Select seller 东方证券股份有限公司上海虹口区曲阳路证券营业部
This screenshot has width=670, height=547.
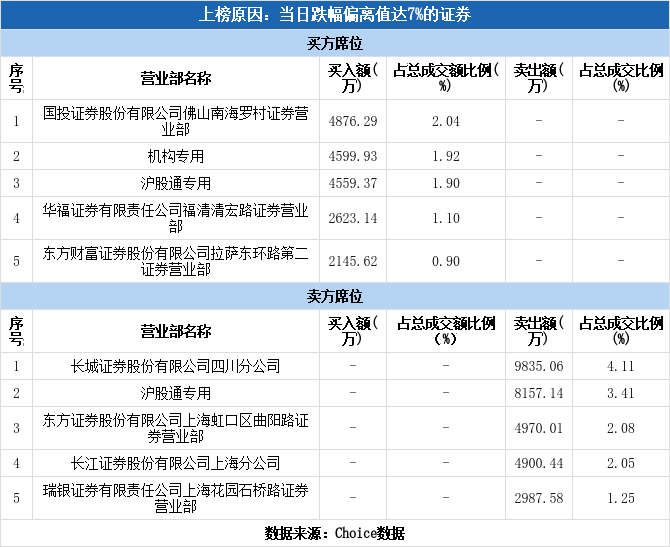pyautogui.click(x=176, y=428)
